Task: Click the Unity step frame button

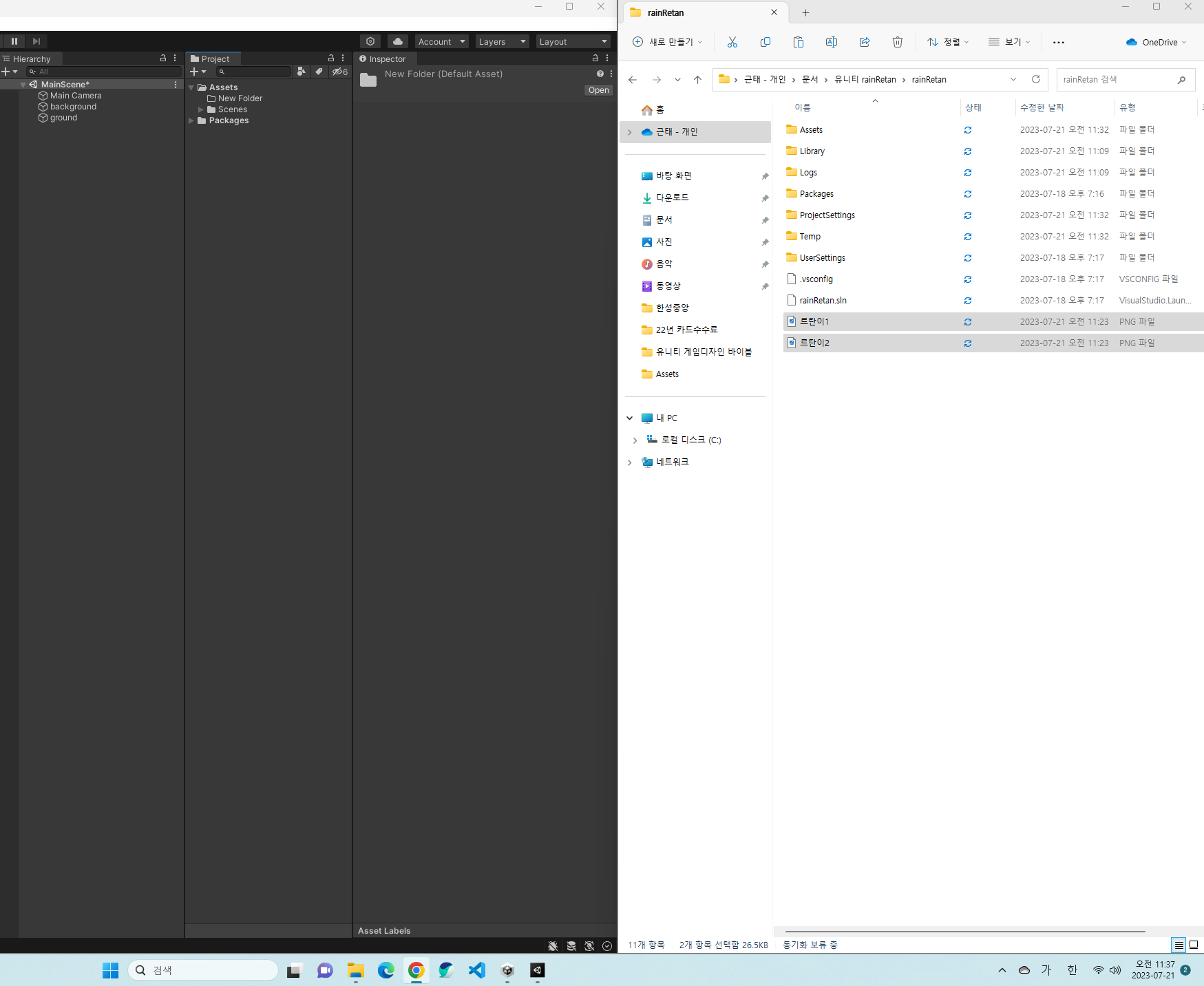Action: coord(36,41)
